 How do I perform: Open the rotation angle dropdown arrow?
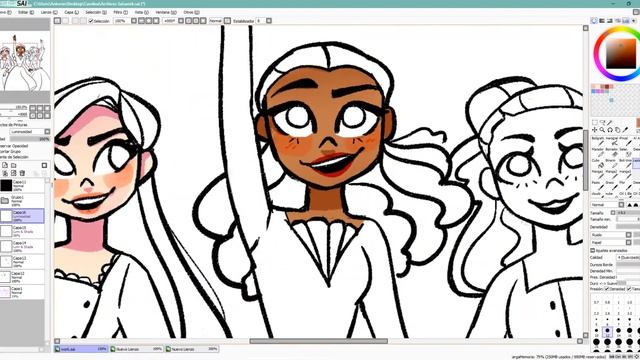[x=181, y=21]
